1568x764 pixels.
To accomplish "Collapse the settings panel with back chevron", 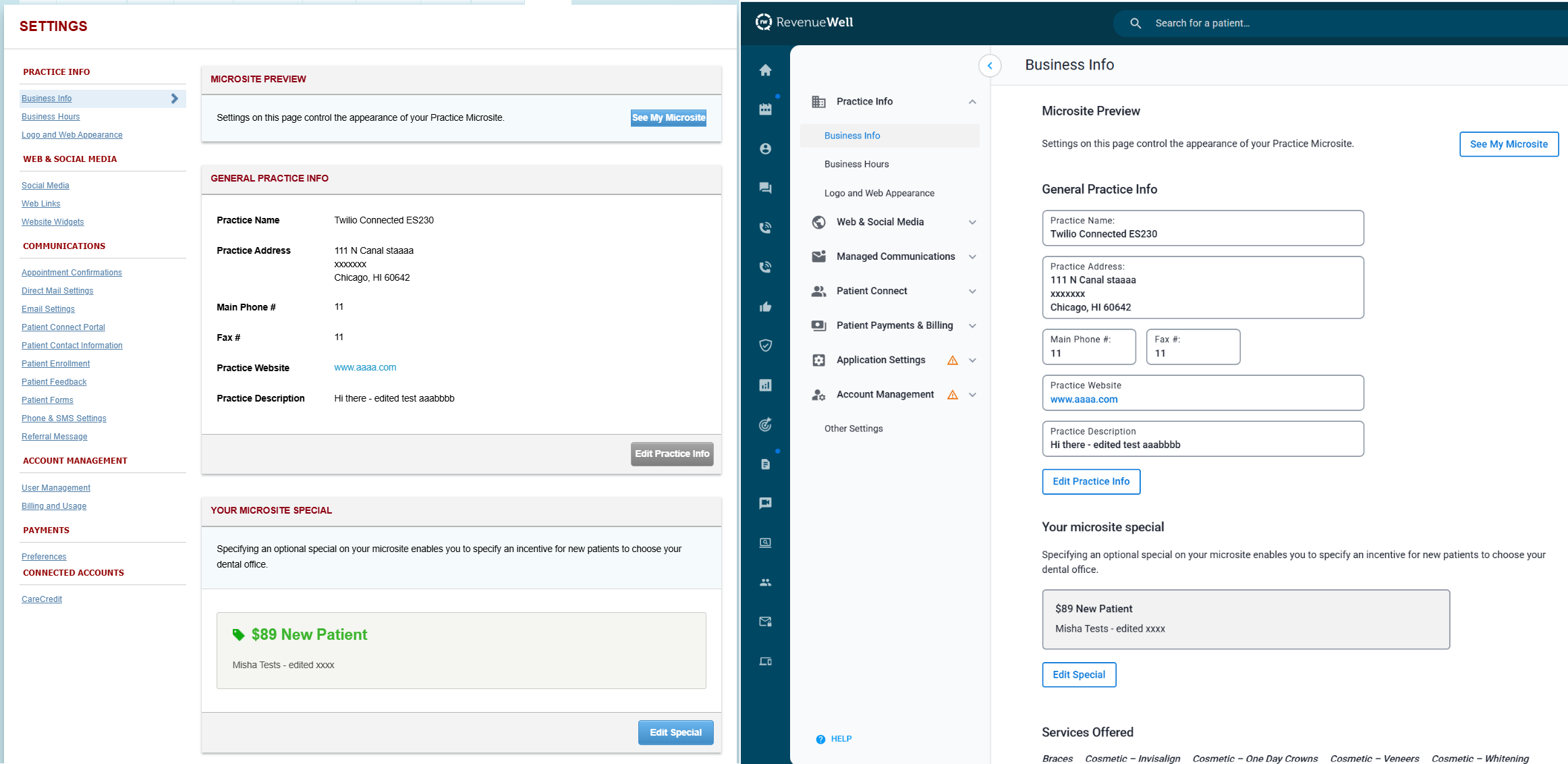I will (990, 65).
